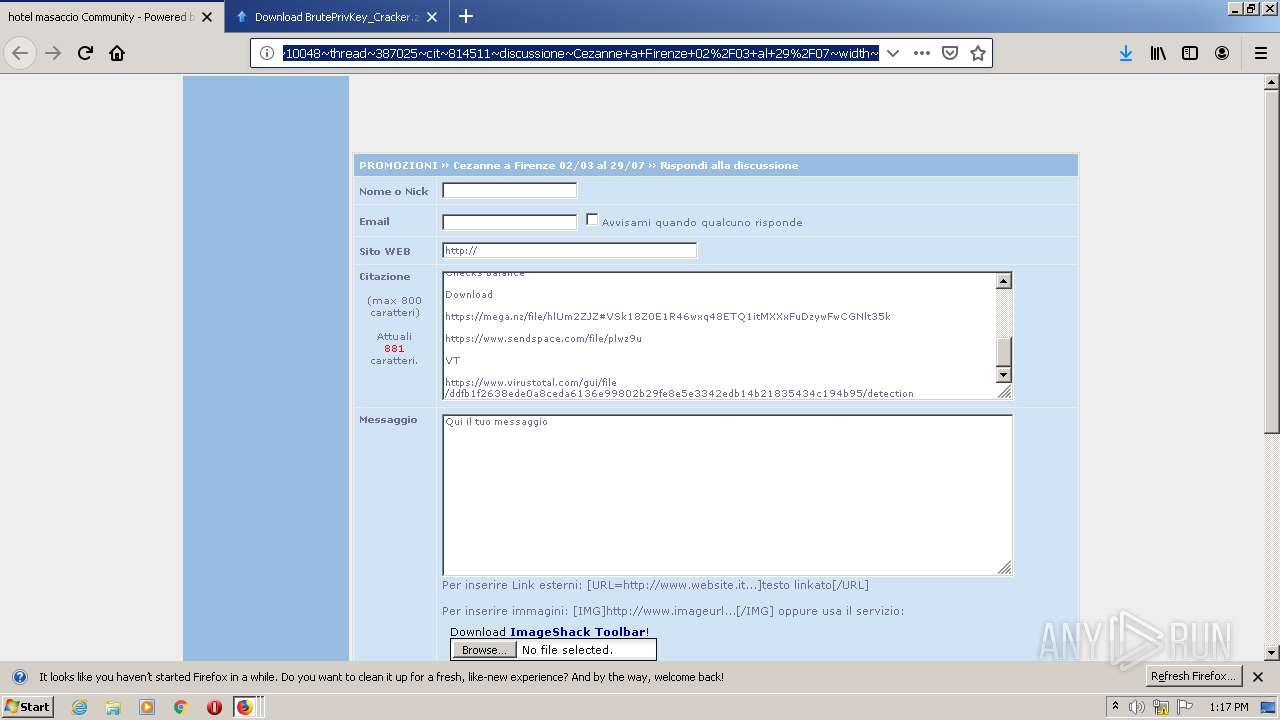Open the Windows Start menu

click(x=27, y=706)
